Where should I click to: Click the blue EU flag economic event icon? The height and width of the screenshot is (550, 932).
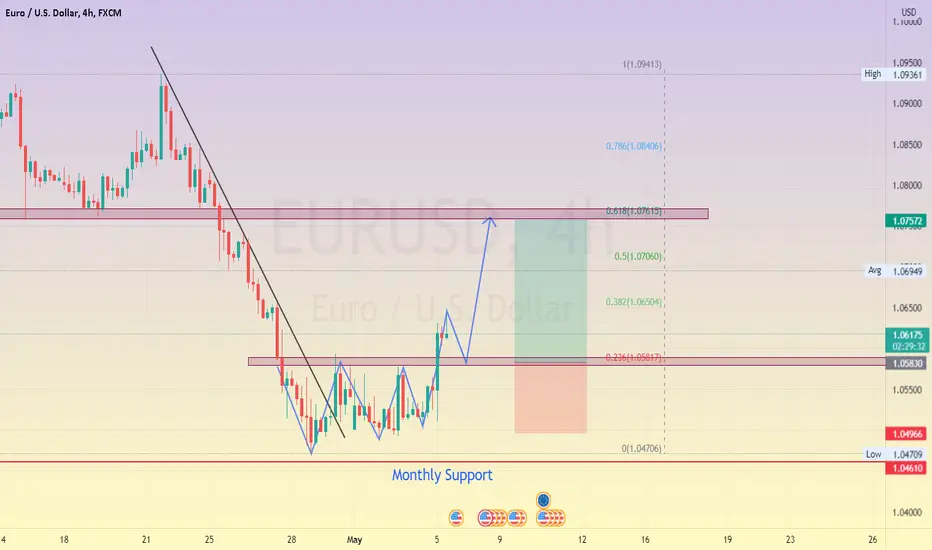click(x=543, y=500)
